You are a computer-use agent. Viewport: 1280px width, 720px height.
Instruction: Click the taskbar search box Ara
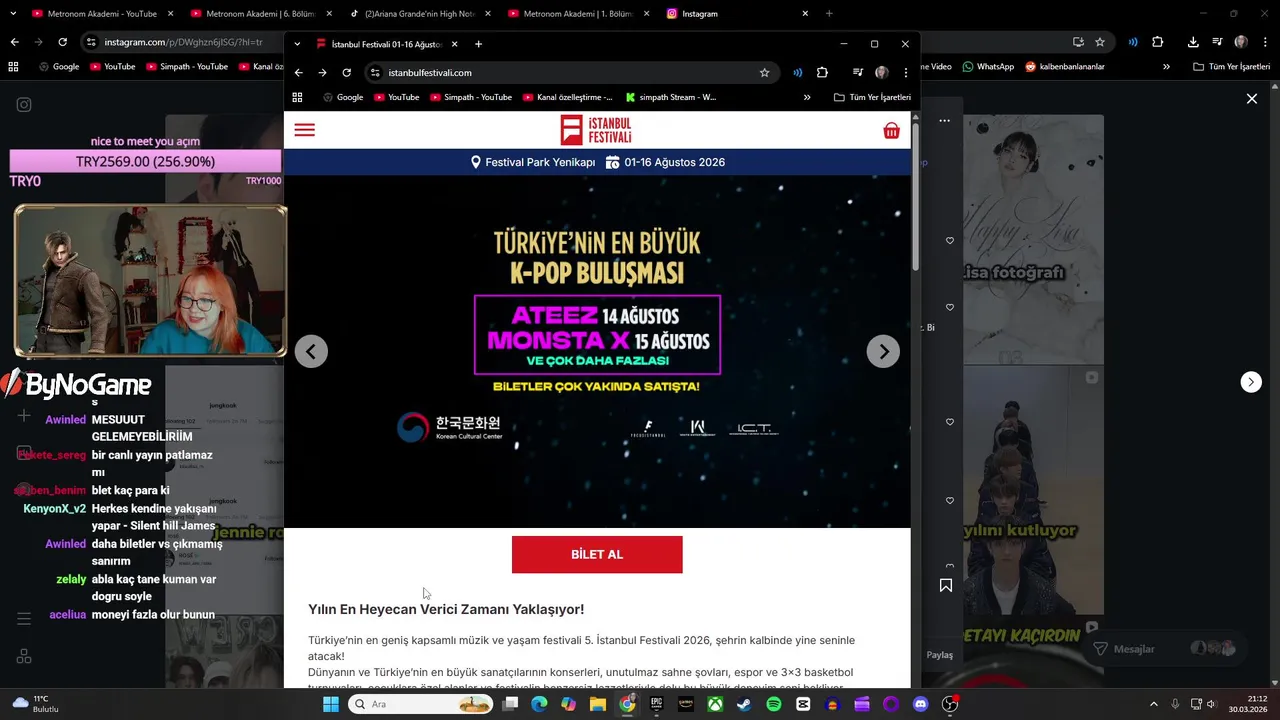(420, 704)
